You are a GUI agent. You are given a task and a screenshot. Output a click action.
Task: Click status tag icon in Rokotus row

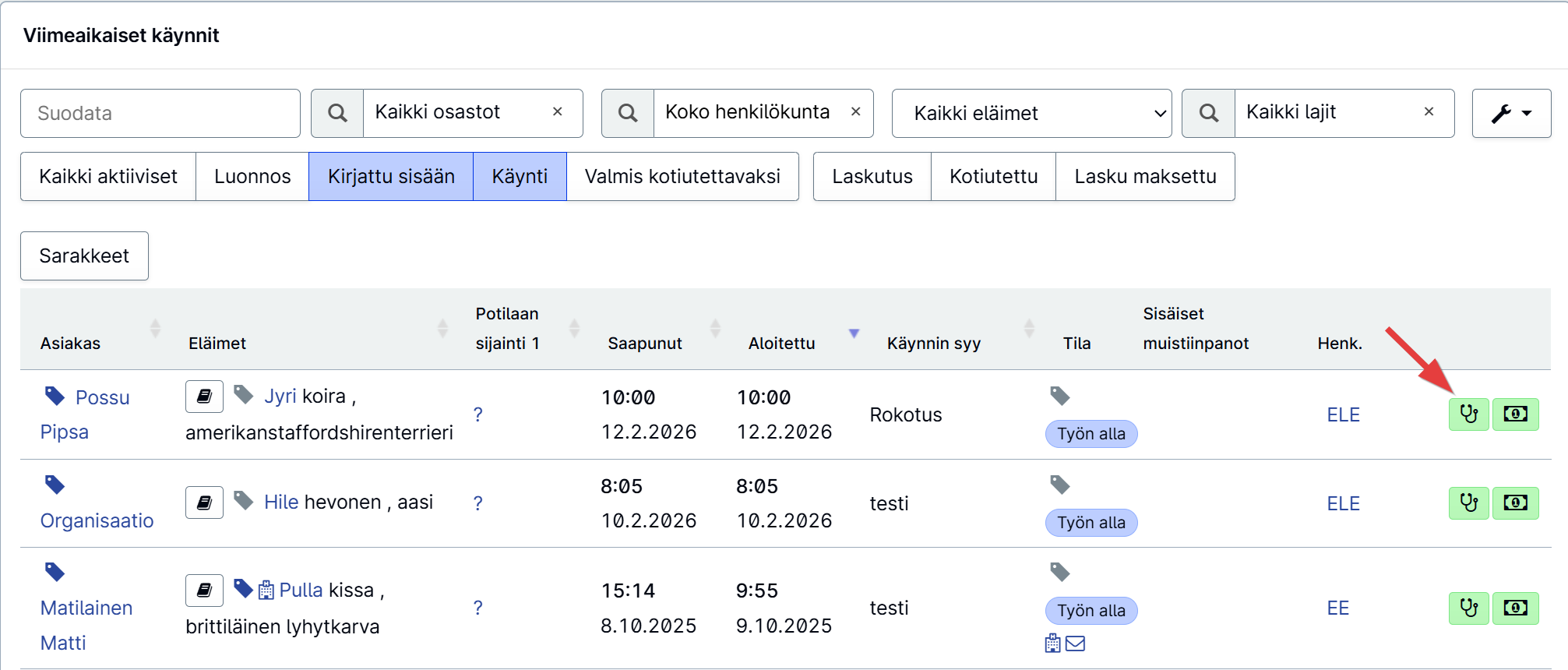click(1059, 396)
